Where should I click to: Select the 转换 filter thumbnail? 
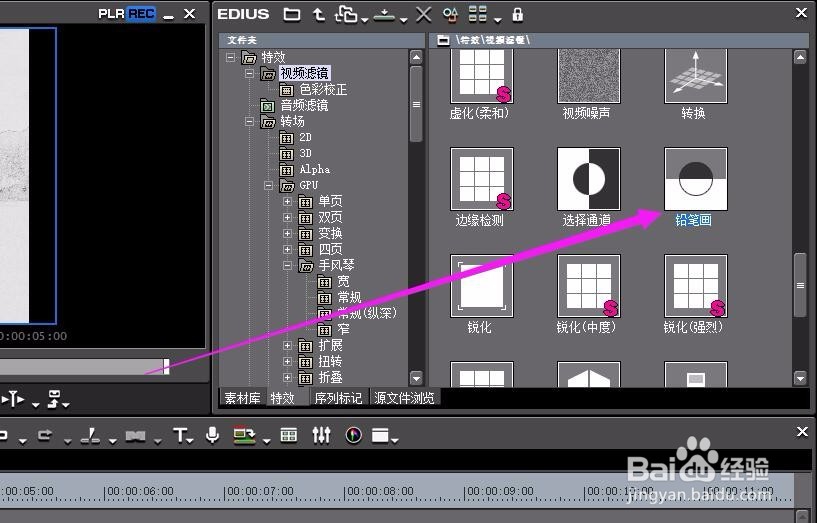click(696, 77)
